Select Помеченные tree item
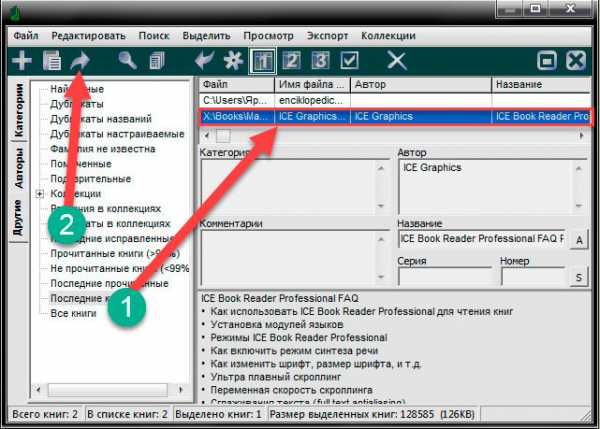 81,164
